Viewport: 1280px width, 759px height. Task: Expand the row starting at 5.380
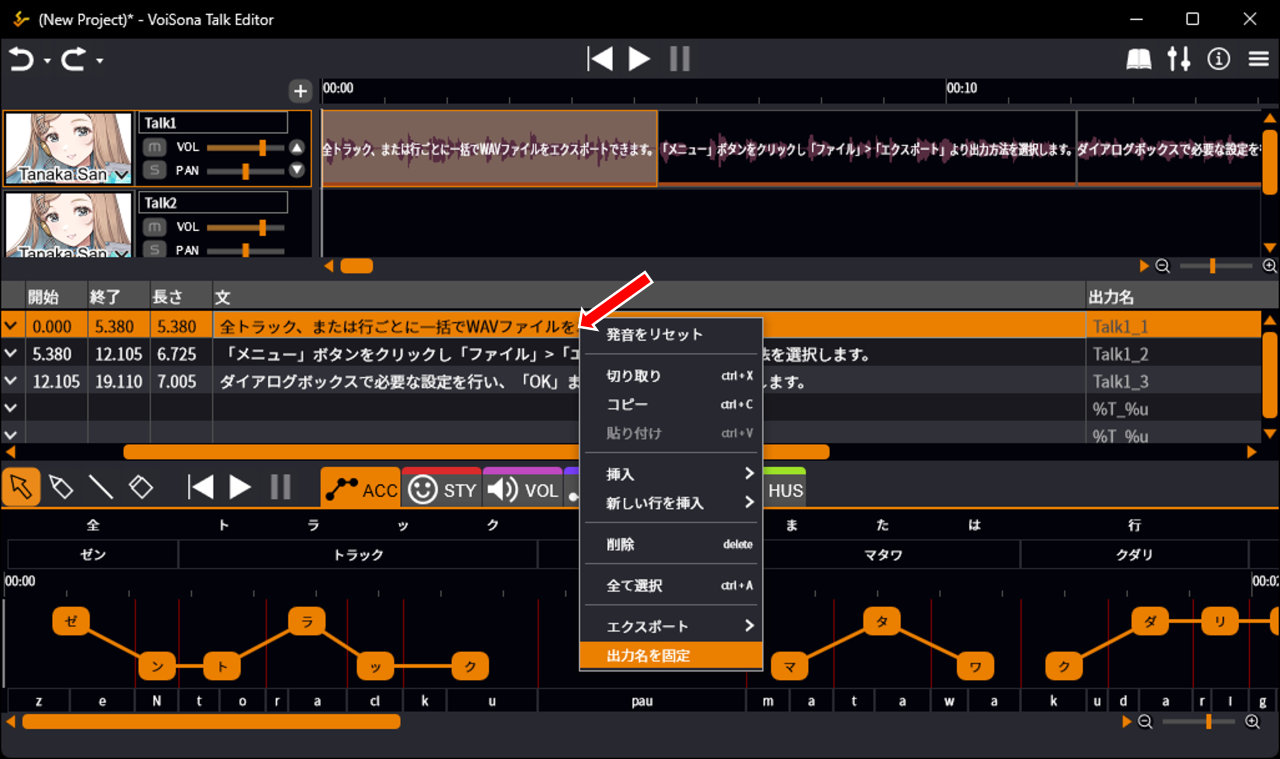pos(11,354)
